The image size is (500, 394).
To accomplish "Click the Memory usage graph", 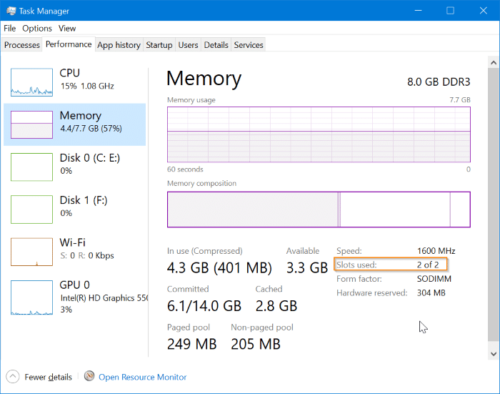I will [x=319, y=134].
